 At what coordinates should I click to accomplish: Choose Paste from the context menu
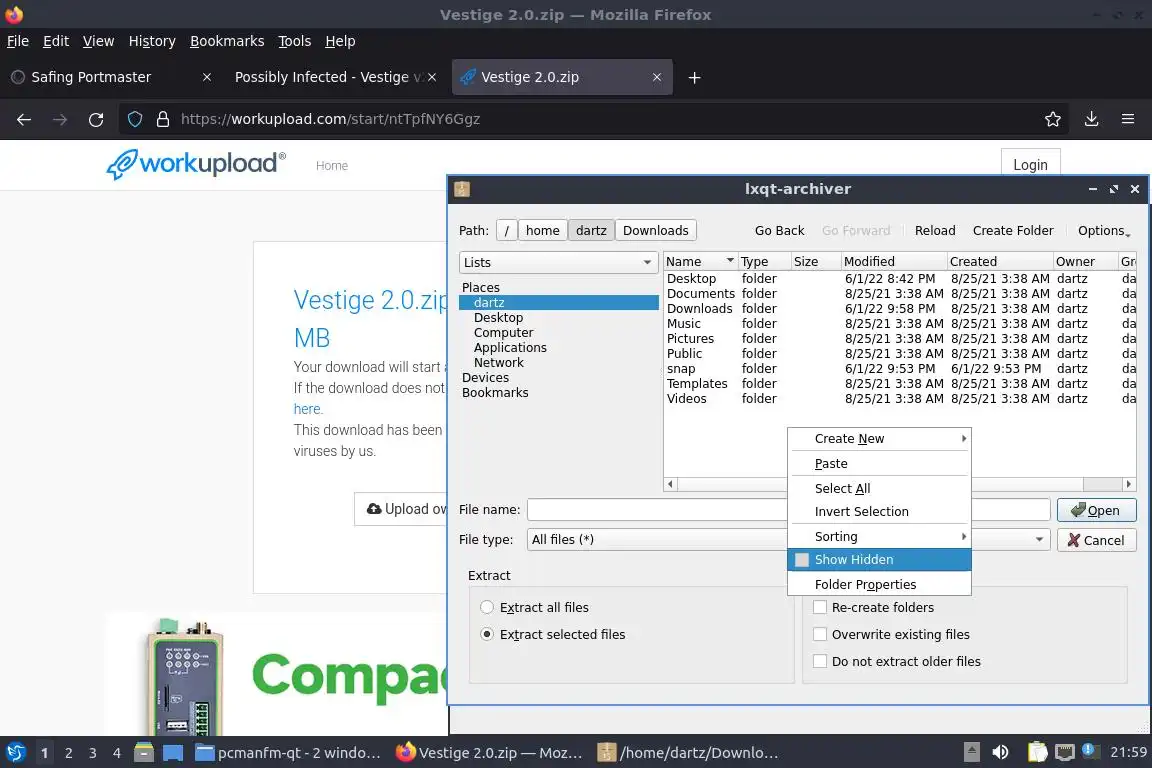[879, 464]
